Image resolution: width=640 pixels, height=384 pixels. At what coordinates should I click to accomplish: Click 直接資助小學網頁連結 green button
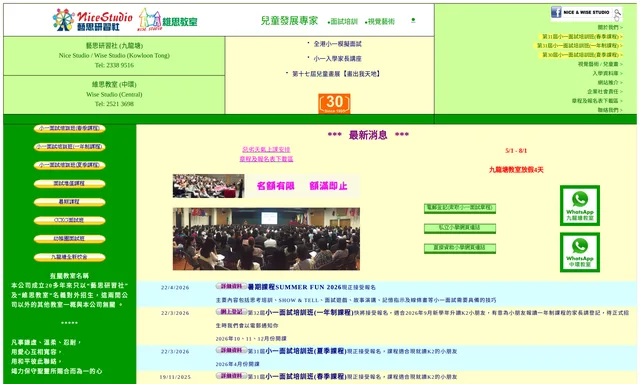pos(460,248)
